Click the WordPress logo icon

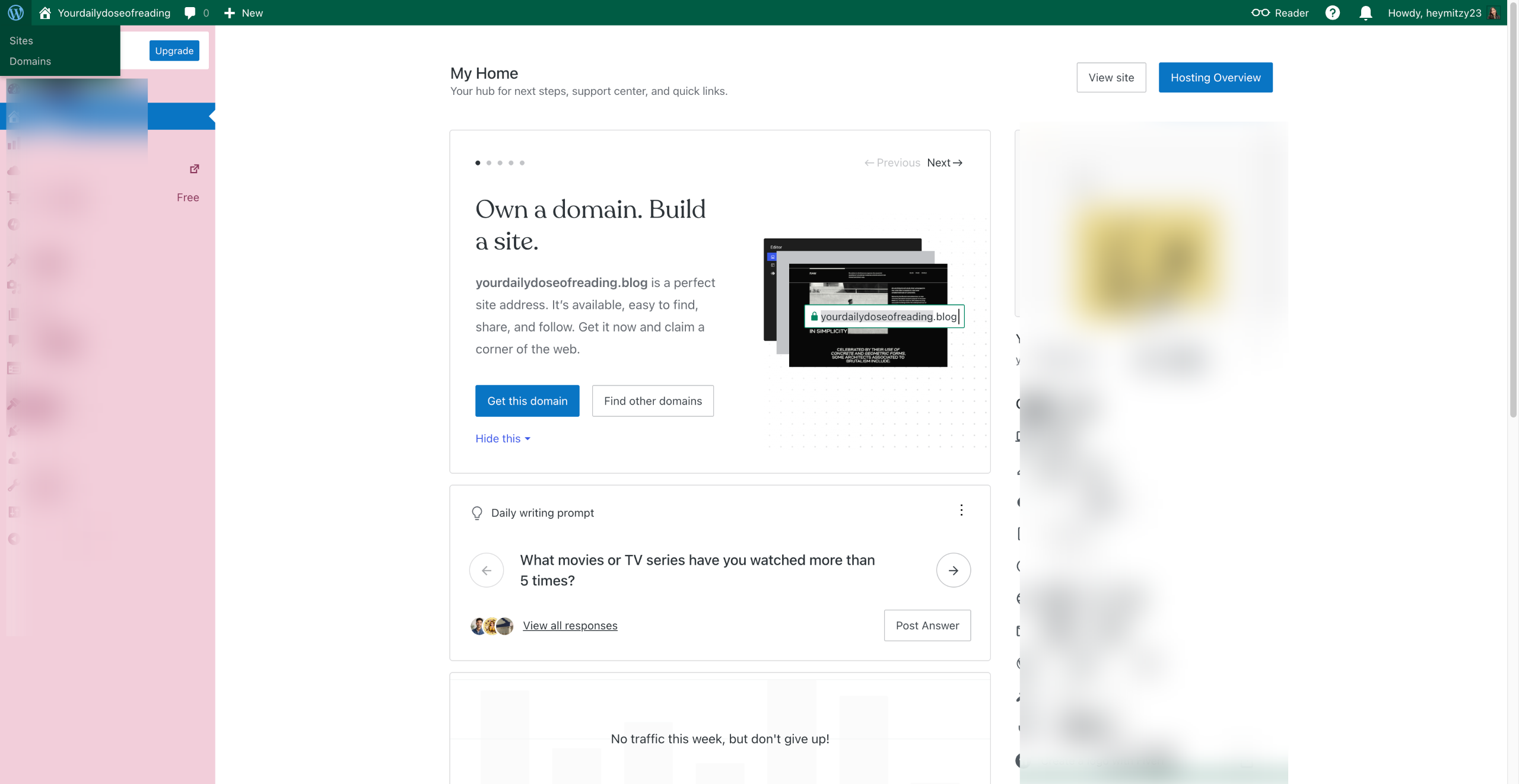point(16,12)
